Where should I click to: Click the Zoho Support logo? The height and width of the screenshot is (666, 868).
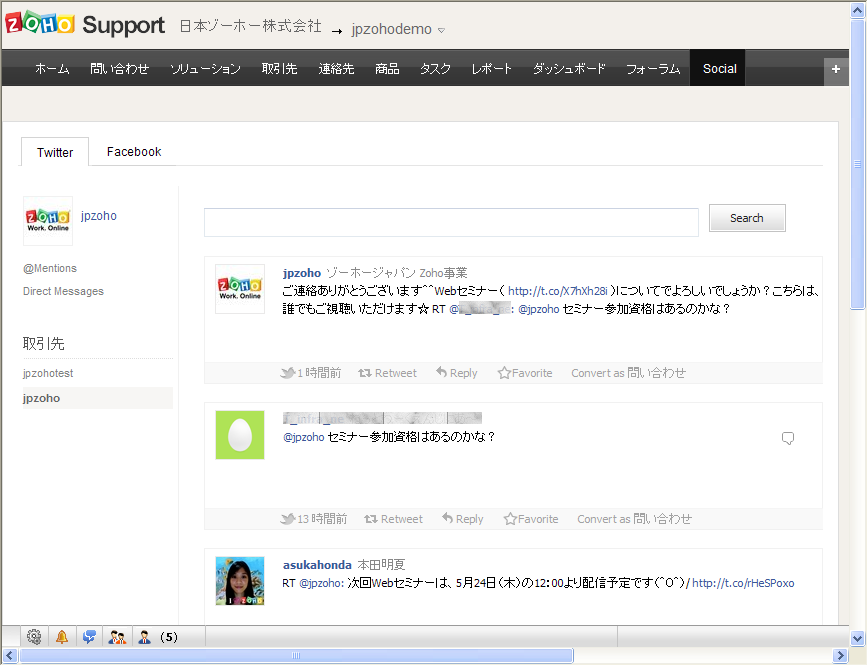[85, 24]
